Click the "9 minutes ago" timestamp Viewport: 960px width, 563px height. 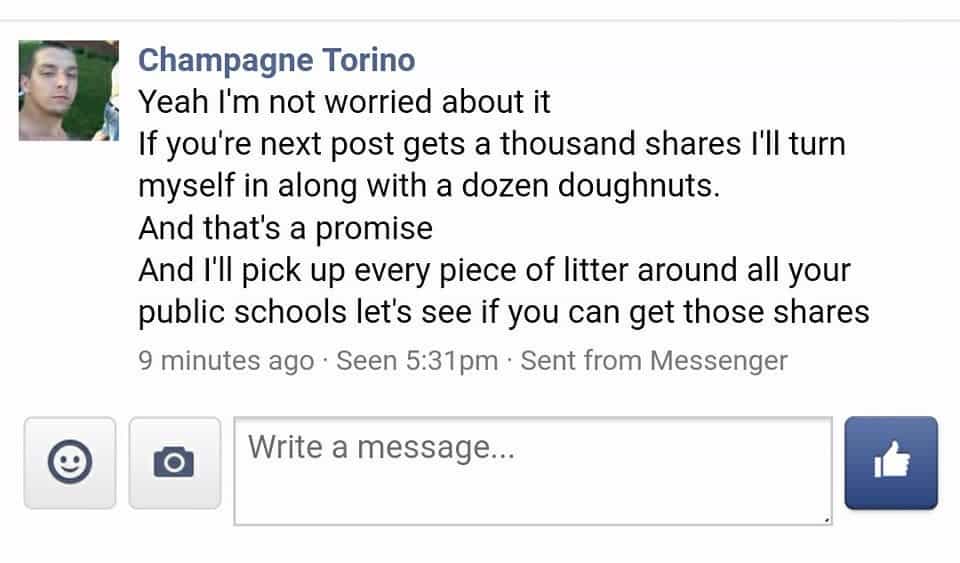[225, 361]
